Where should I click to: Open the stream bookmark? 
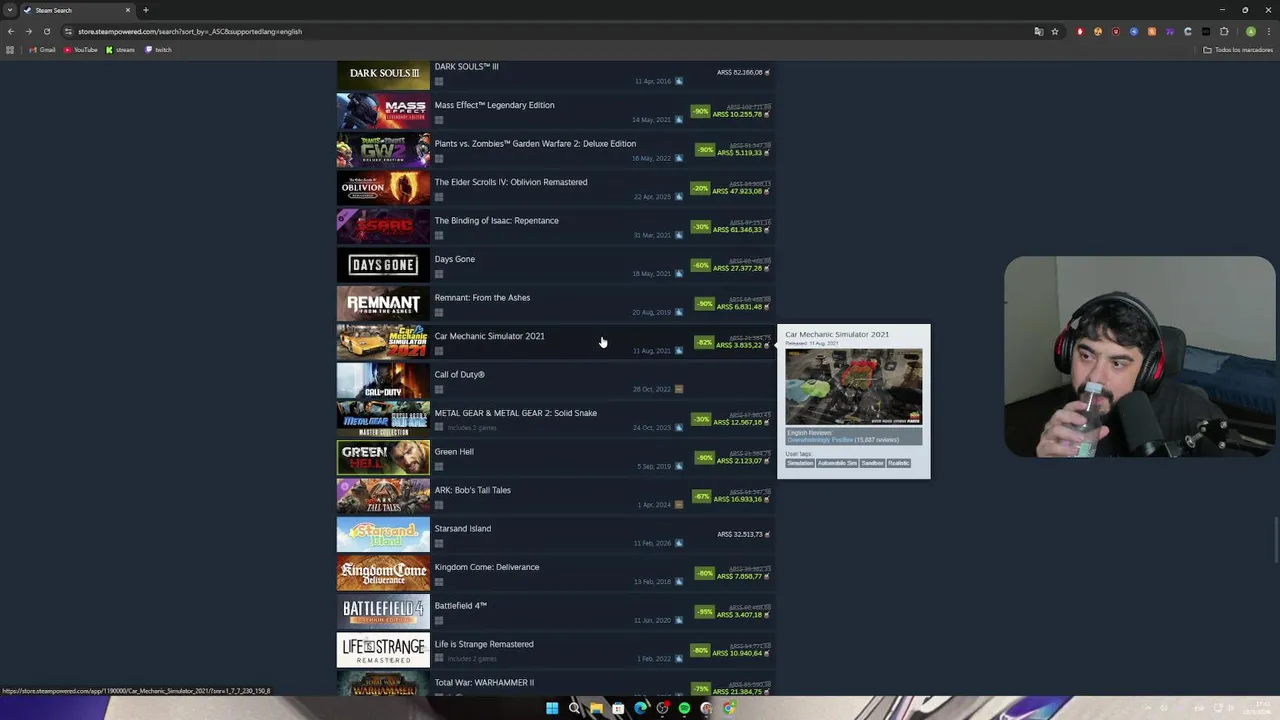pyautogui.click(x=120, y=50)
